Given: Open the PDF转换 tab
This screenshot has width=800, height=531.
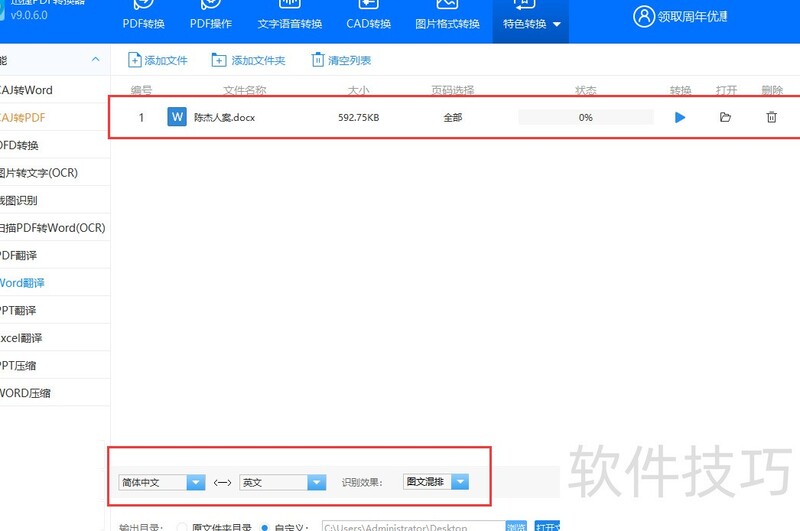Looking at the screenshot, I should point(143,15).
